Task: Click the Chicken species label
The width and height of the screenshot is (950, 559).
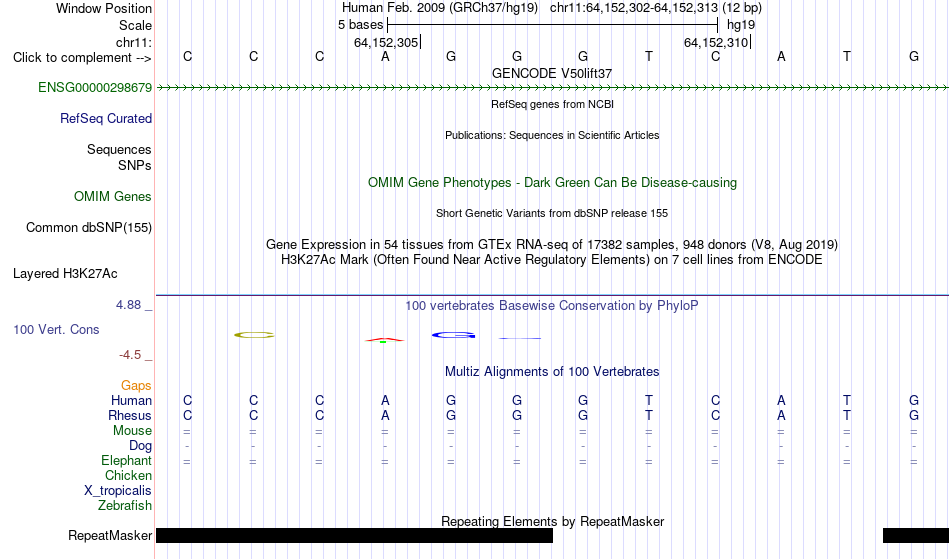Action: pyautogui.click(x=128, y=475)
